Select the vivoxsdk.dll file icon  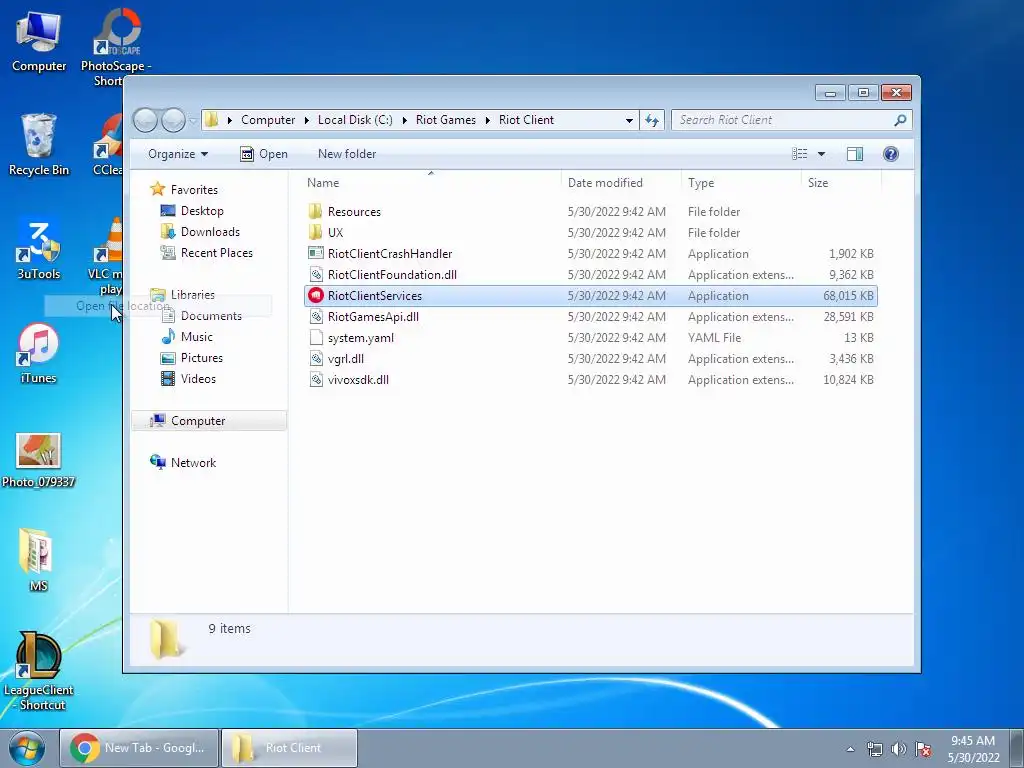coord(316,379)
